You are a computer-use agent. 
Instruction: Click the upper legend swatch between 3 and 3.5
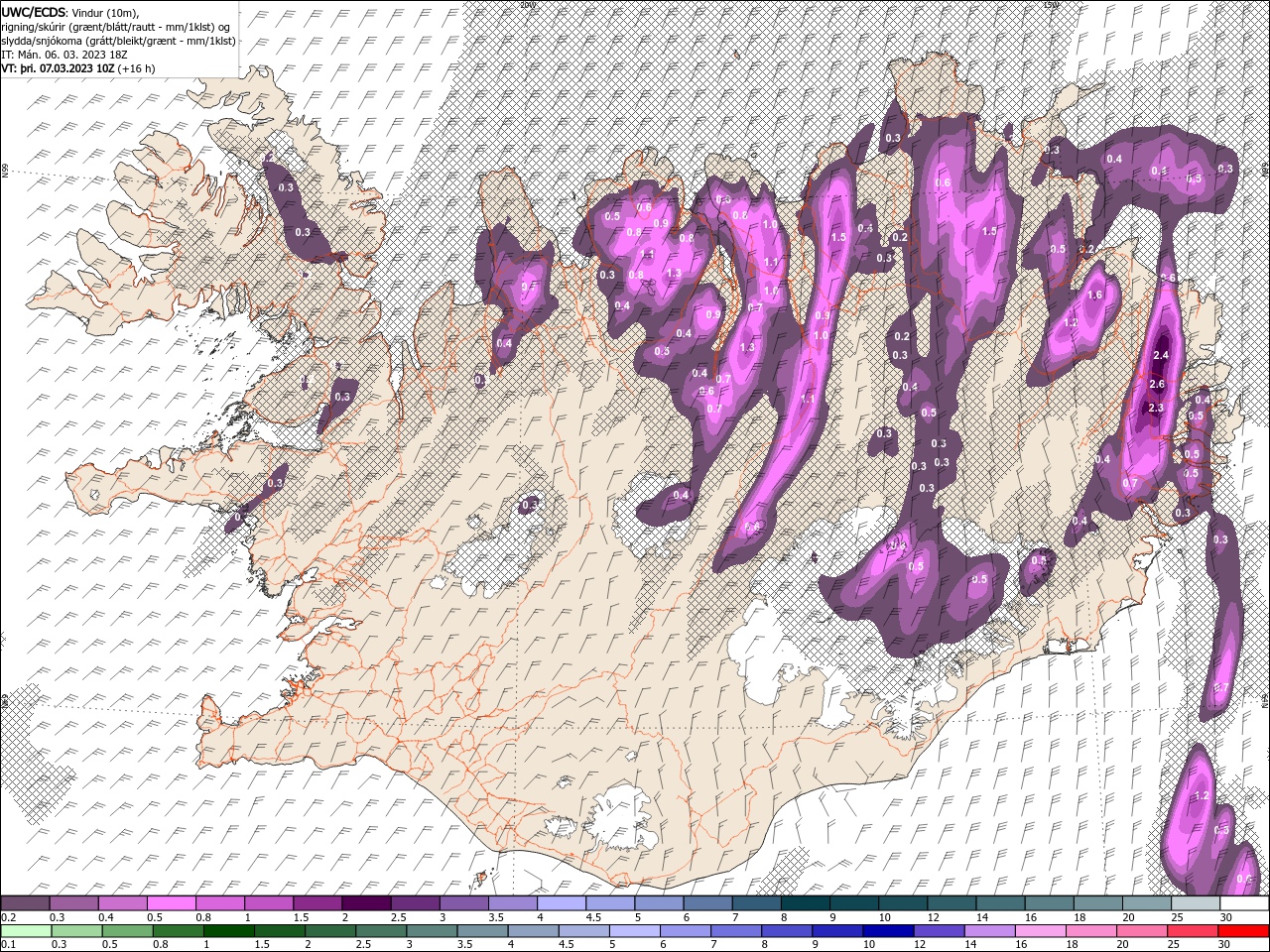tap(463, 903)
